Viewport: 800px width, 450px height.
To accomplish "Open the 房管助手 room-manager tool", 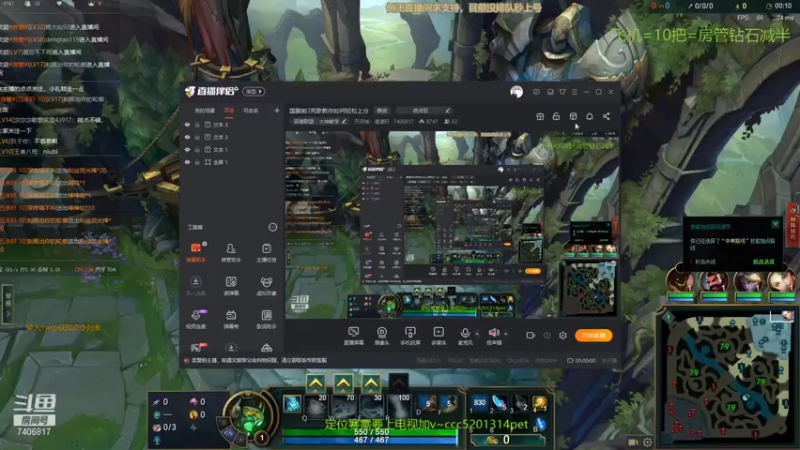I will coord(231,252).
